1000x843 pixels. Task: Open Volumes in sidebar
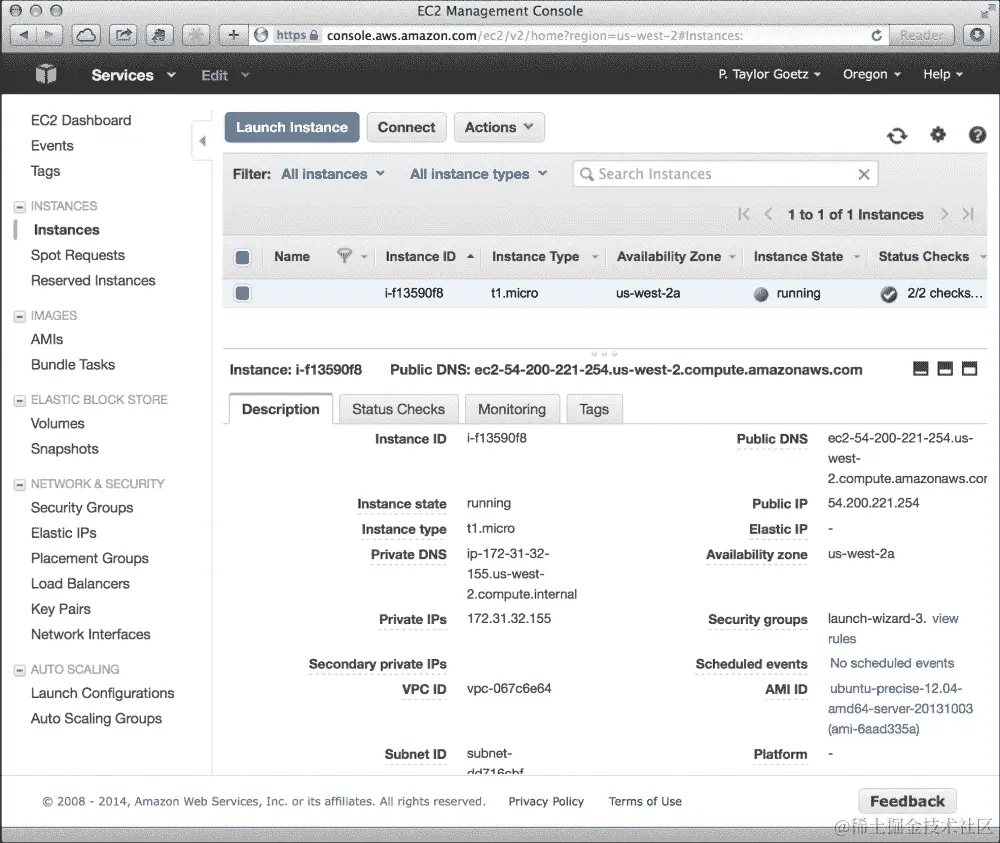coord(57,423)
